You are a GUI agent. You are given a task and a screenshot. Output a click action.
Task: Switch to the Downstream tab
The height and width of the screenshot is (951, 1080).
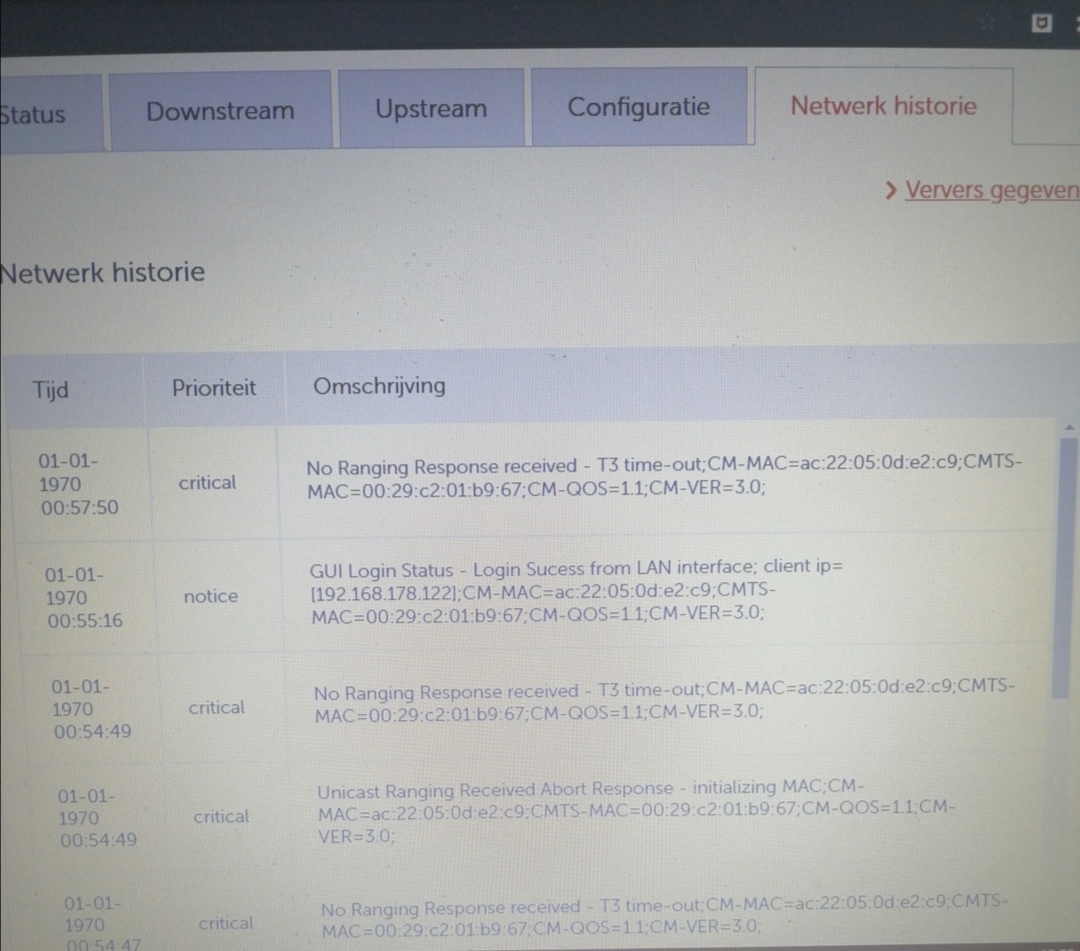(220, 111)
